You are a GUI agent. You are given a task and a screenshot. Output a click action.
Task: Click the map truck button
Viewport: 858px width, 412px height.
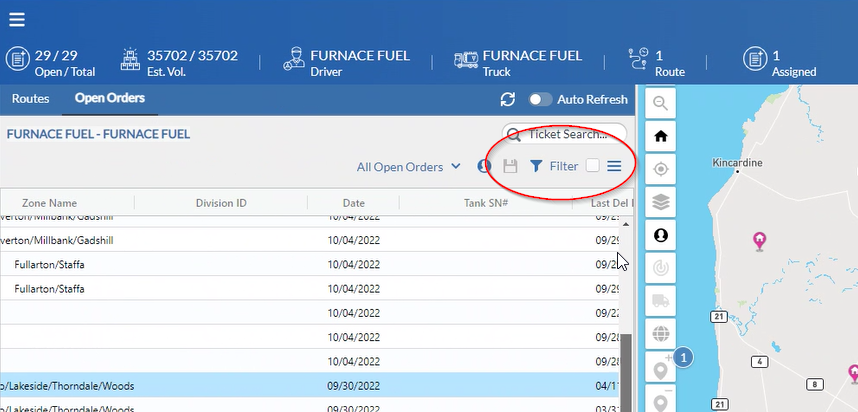click(x=660, y=300)
